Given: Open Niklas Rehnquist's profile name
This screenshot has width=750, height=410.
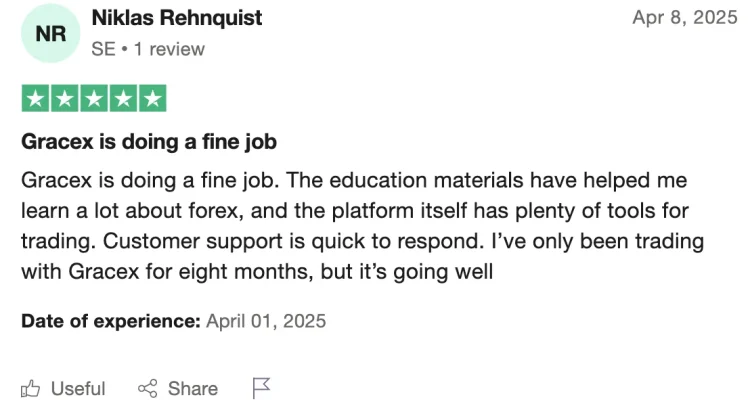Looking at the screenshot, I should [176, 18].
